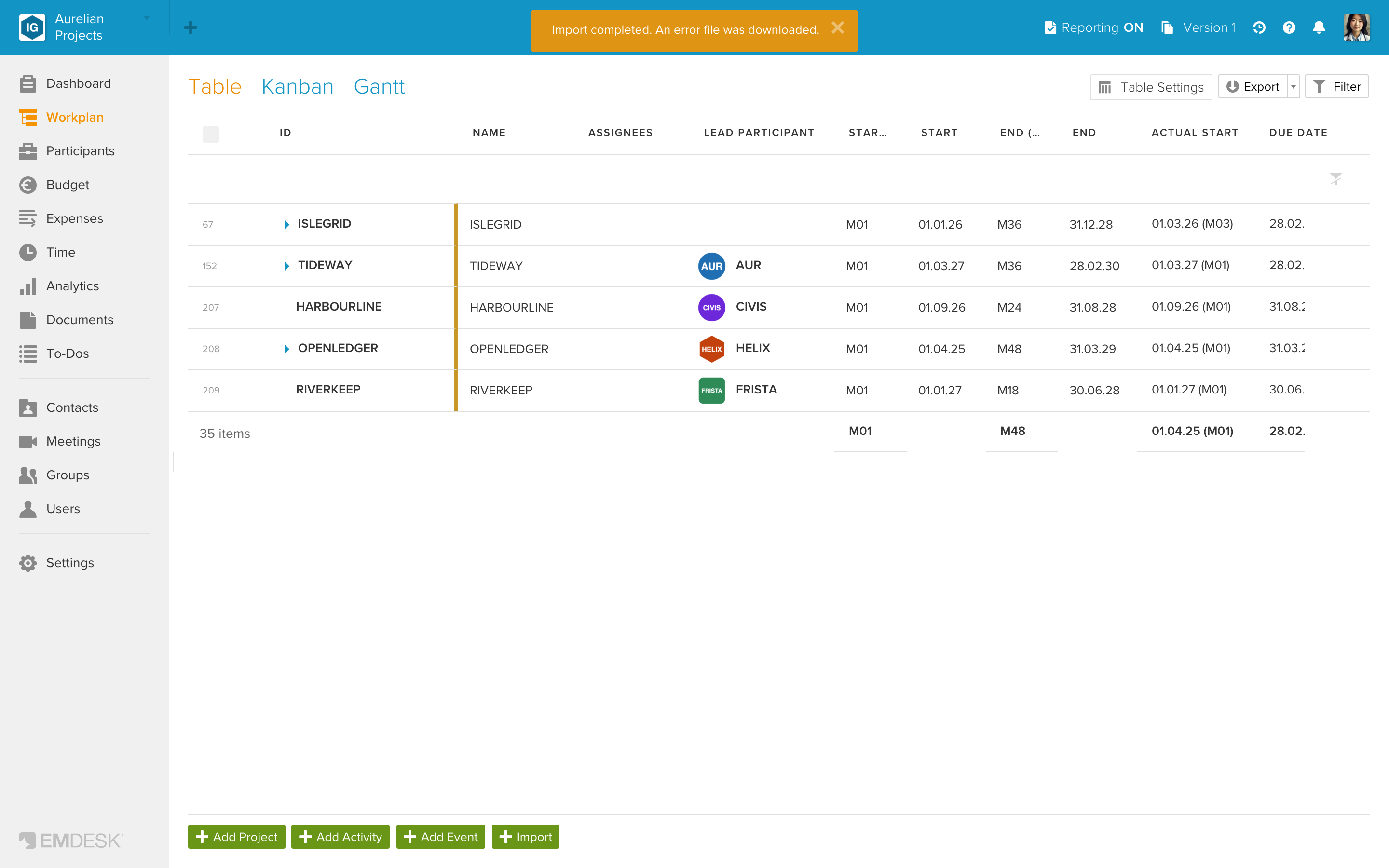Open Table Settings
Screen dimensions: 1389x868
(1151, 87)
